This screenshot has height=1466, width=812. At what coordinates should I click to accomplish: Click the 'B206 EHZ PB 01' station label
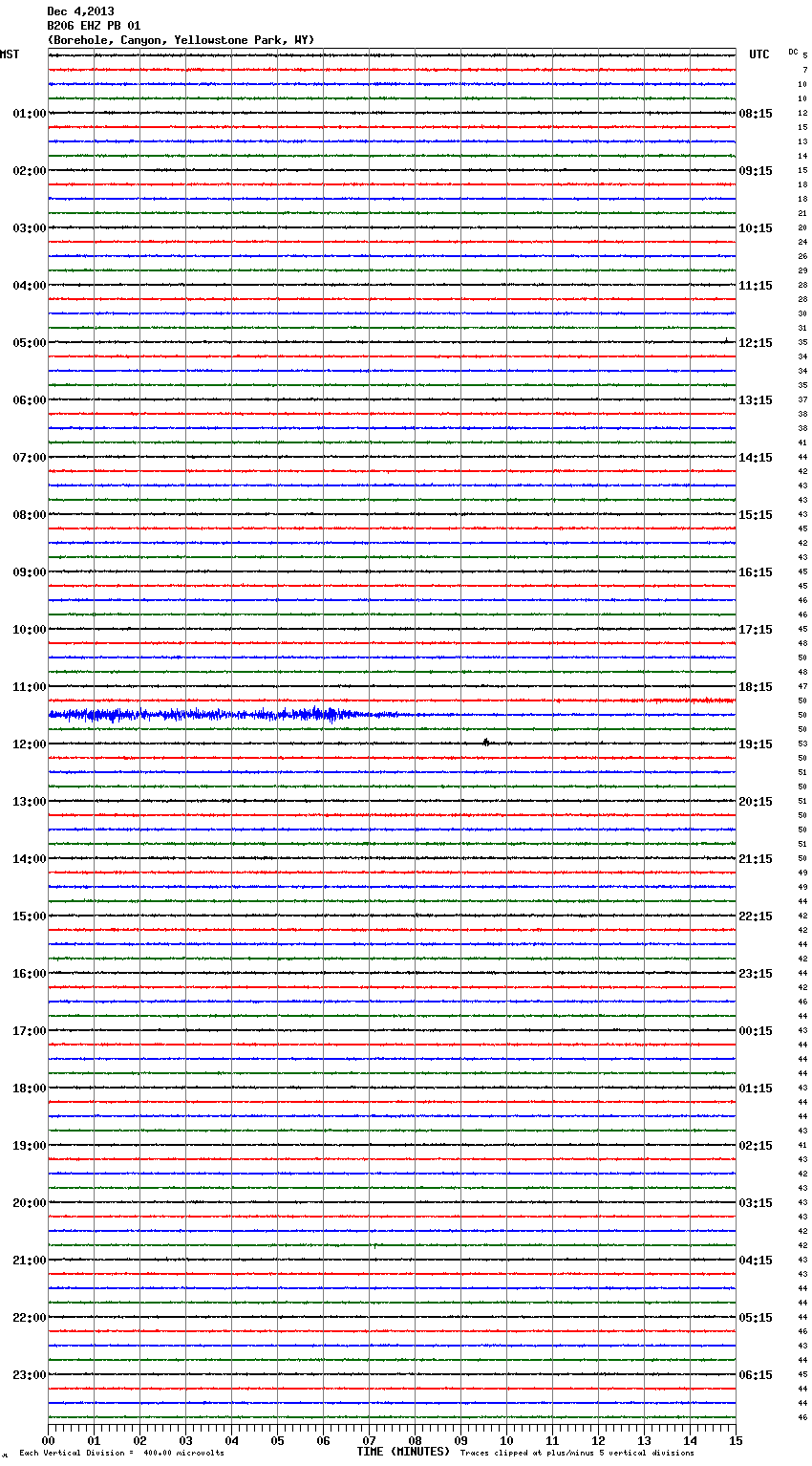pyautogui.click(x=94, y=26)
